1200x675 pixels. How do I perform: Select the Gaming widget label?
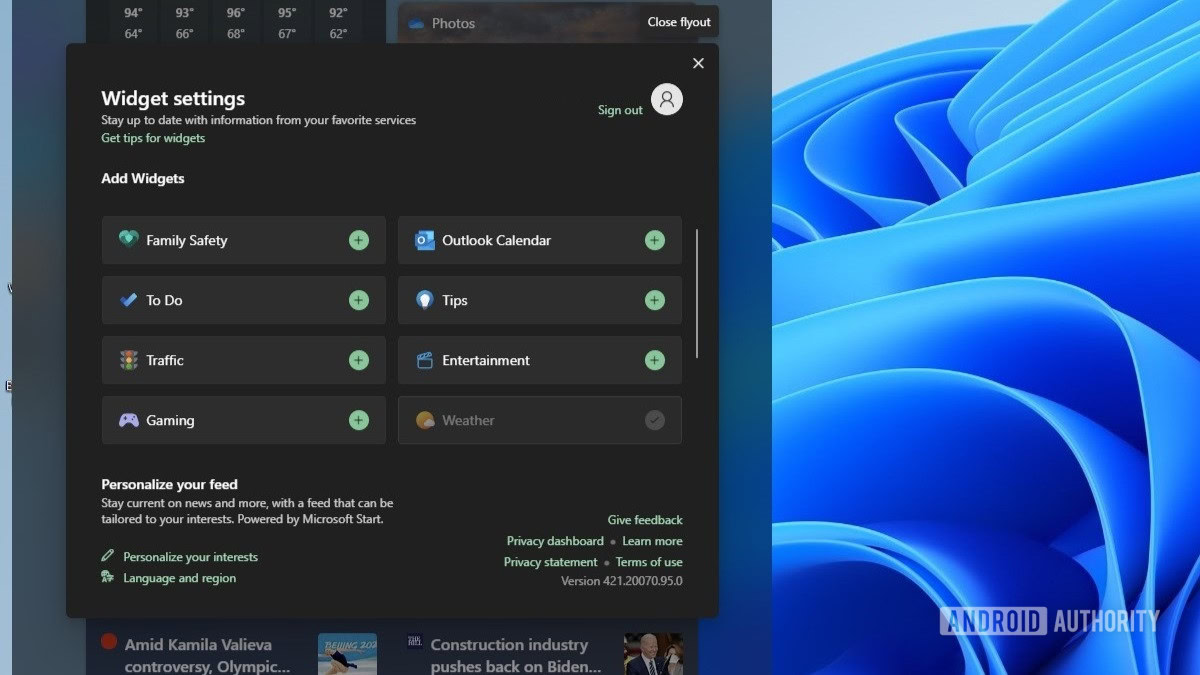[170, 420]
